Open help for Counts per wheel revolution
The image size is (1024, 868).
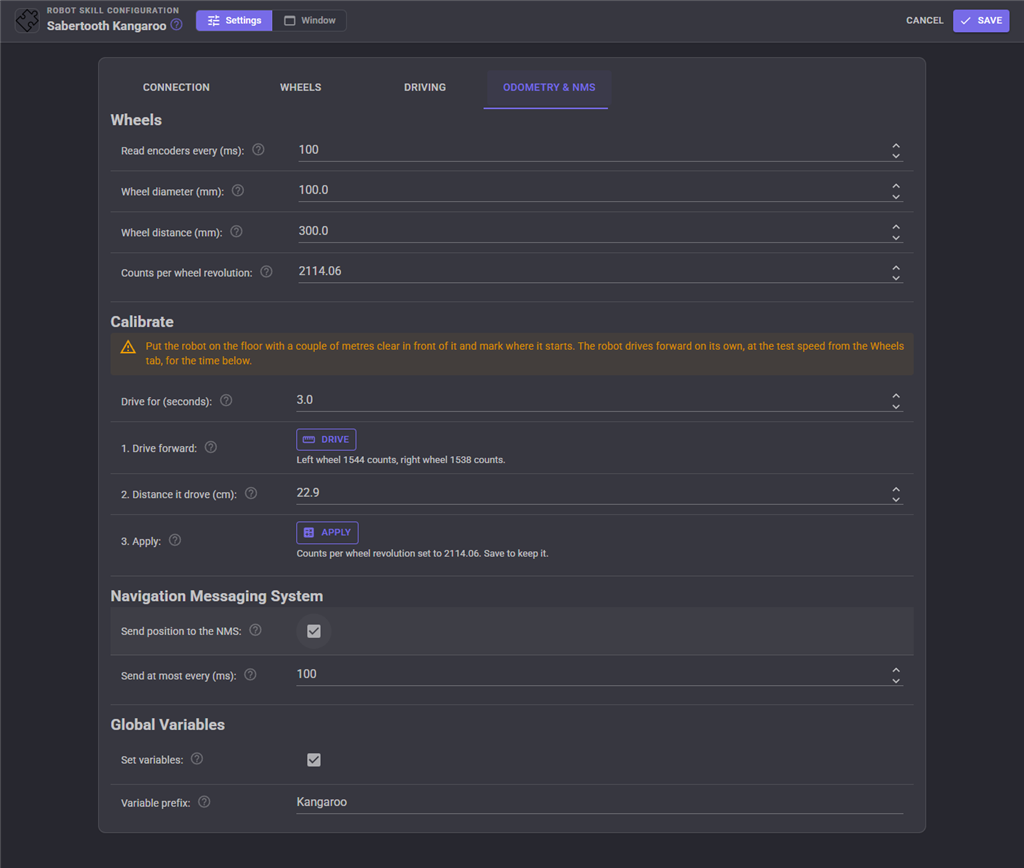coord(266,272)
